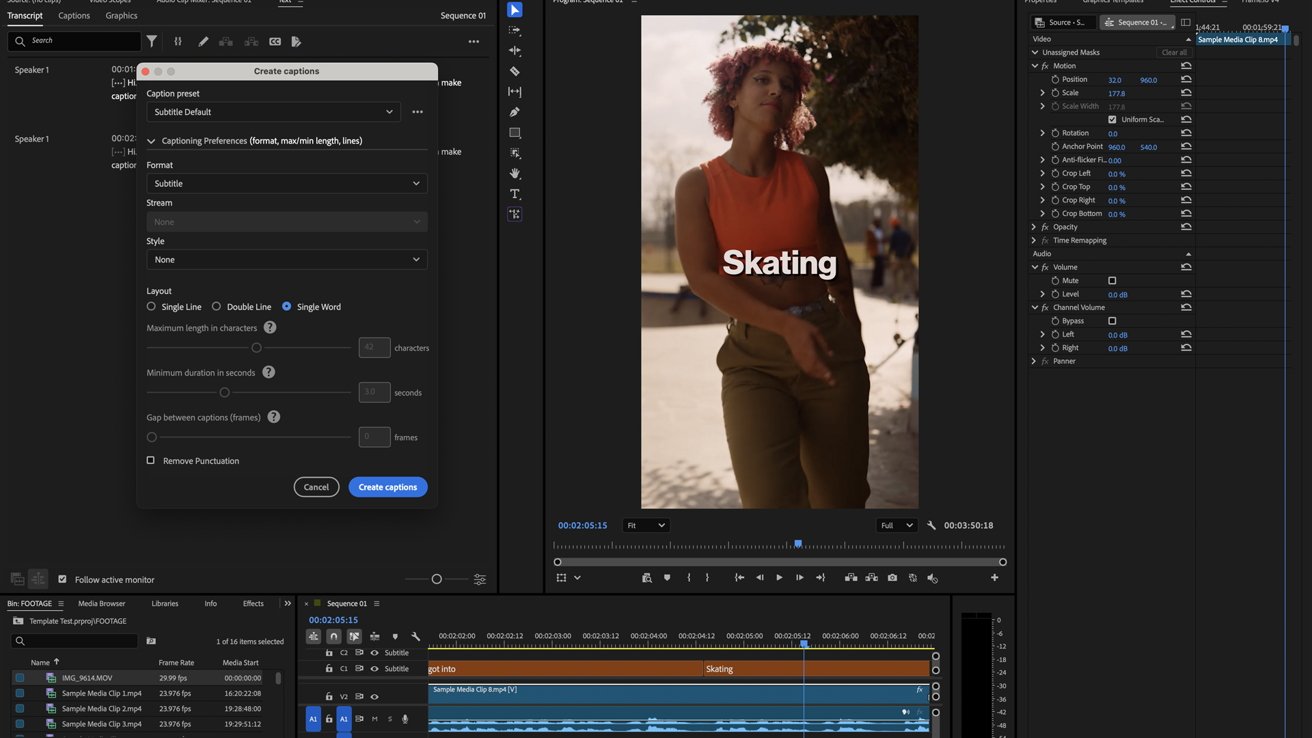The image size is (1312, 738).
Task: Open the Effects tab
Action: click(253, 604)
